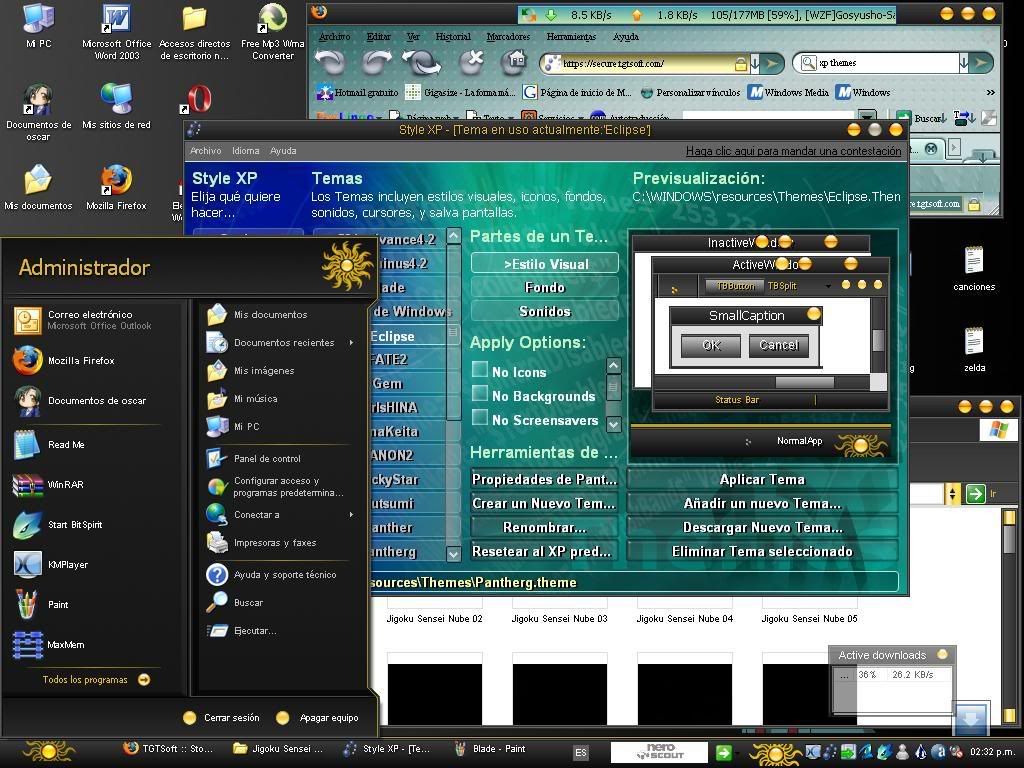This screenshot has height=768, width=1024.
Task: Click the theme list vertical scrollbar thumb
Action: [454, 332]
